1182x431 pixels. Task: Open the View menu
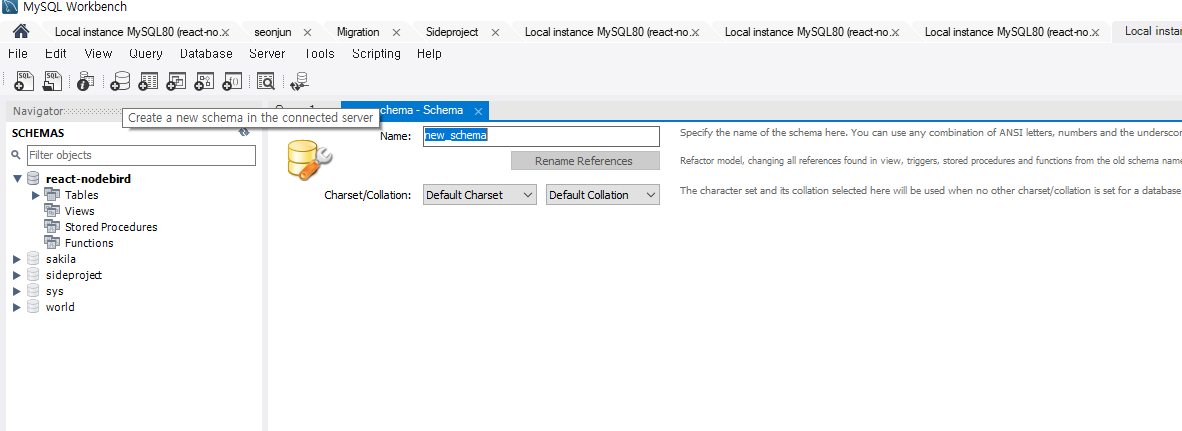(x=98, y=53)
